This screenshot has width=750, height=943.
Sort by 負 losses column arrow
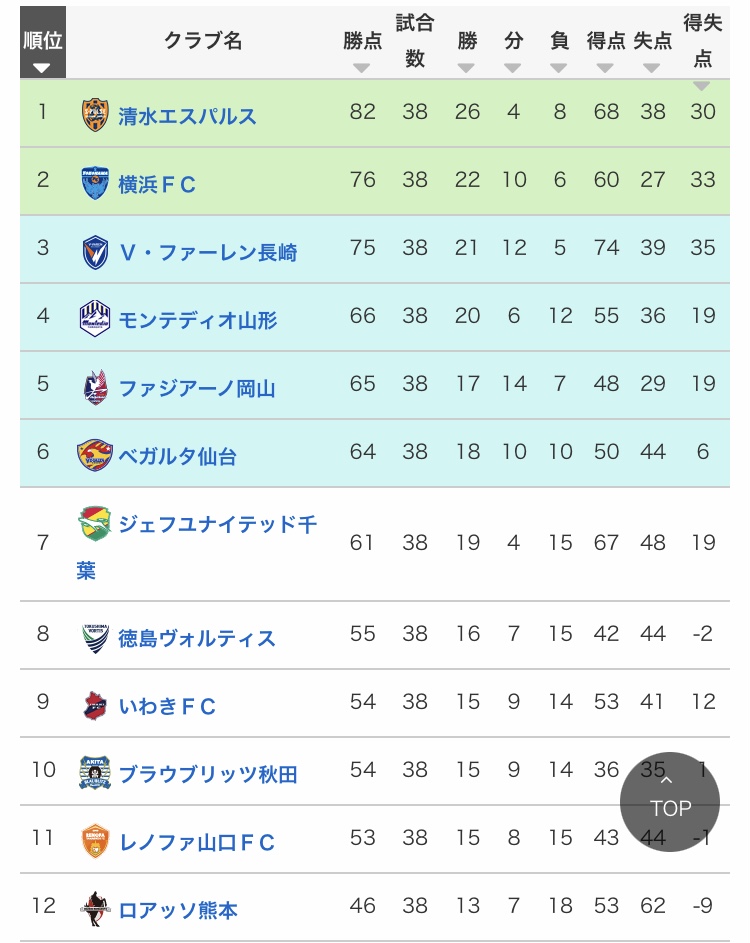(559, 68)
